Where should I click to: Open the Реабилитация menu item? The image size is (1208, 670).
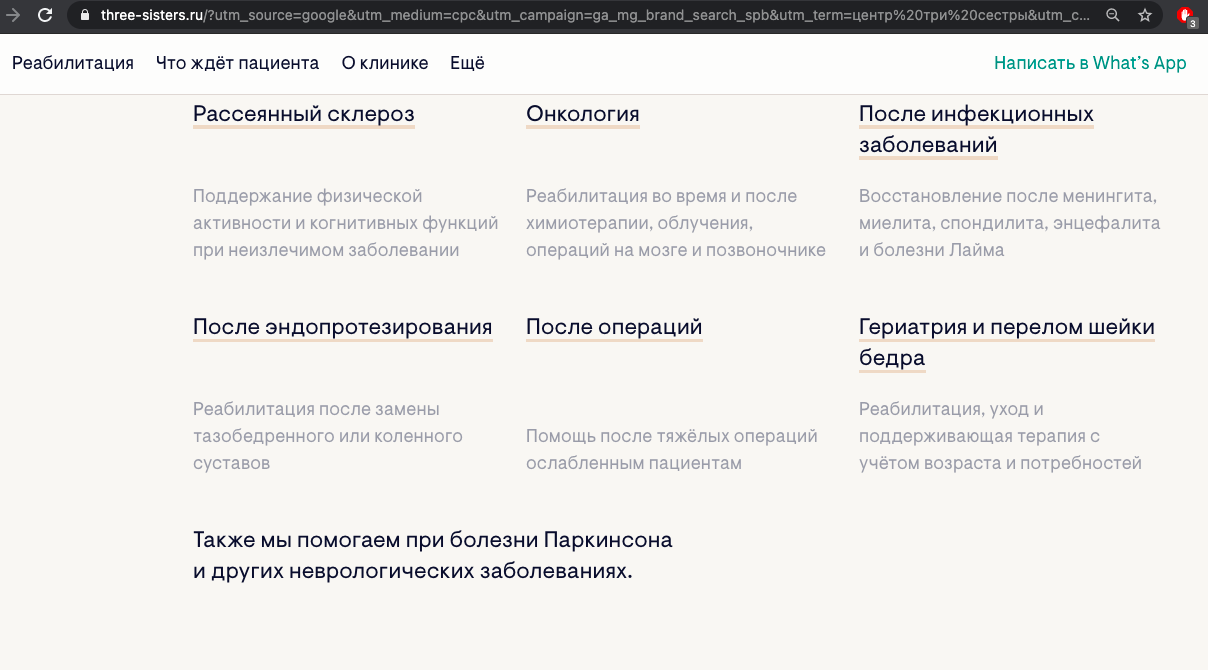(x=73, y=63)
